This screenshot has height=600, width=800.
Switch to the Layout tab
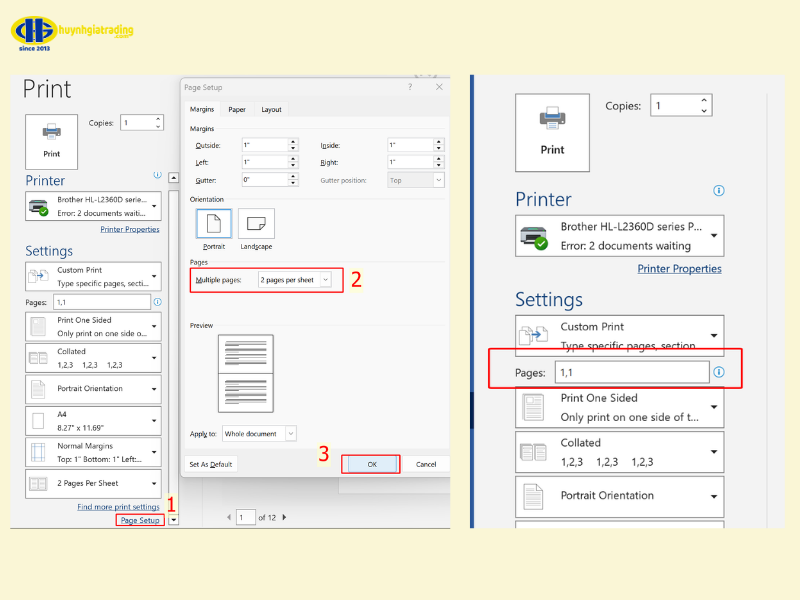(x=271, y=110)
